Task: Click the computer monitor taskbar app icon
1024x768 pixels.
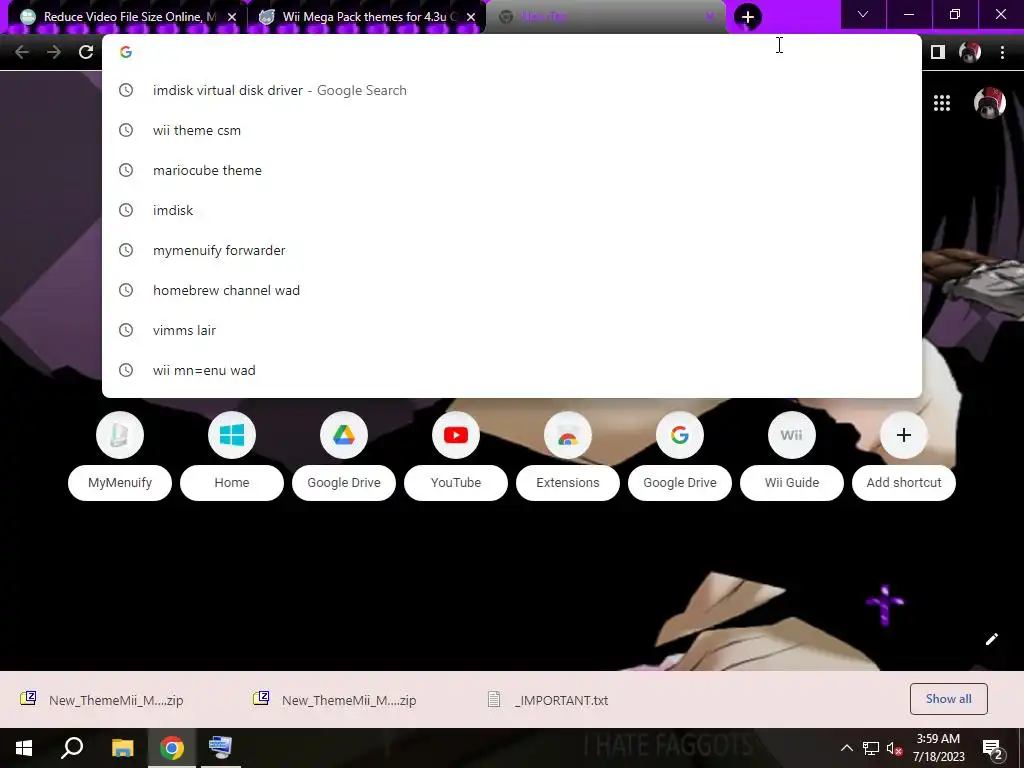Action: coord(220,748)
